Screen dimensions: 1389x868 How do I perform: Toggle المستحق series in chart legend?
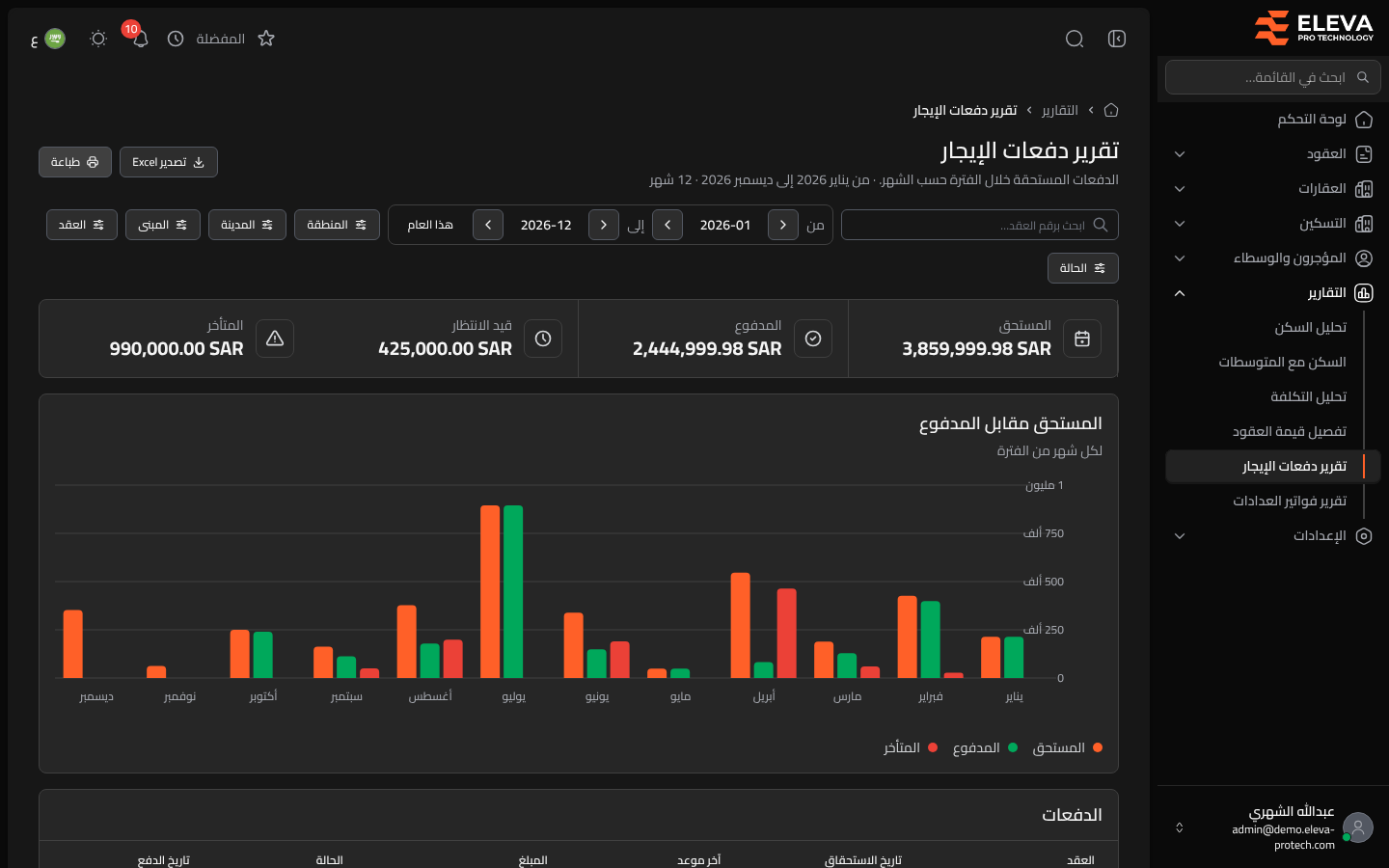pyautogui.click(x=1068, y=747)
